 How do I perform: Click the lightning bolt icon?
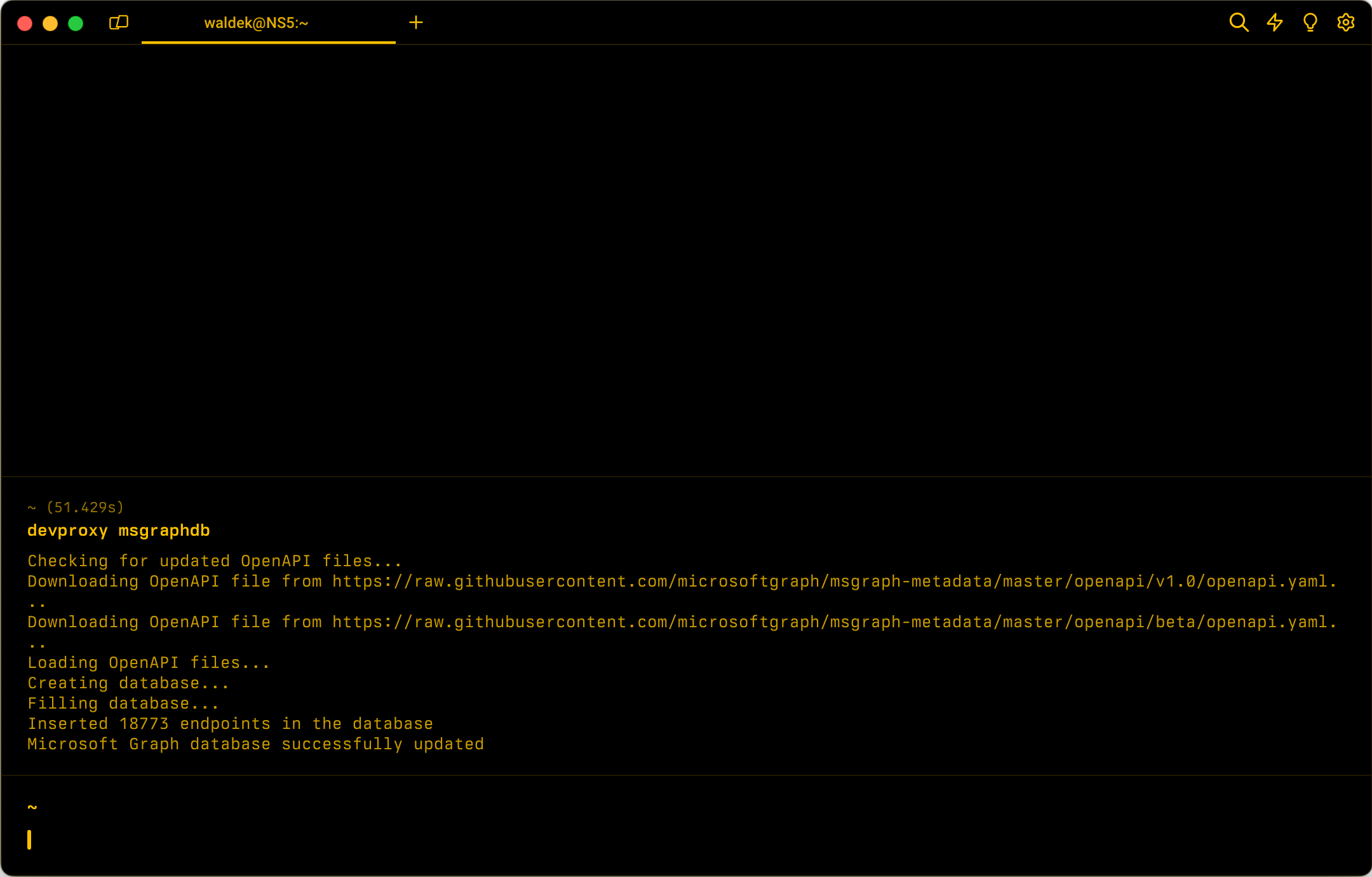point(1274,23)
